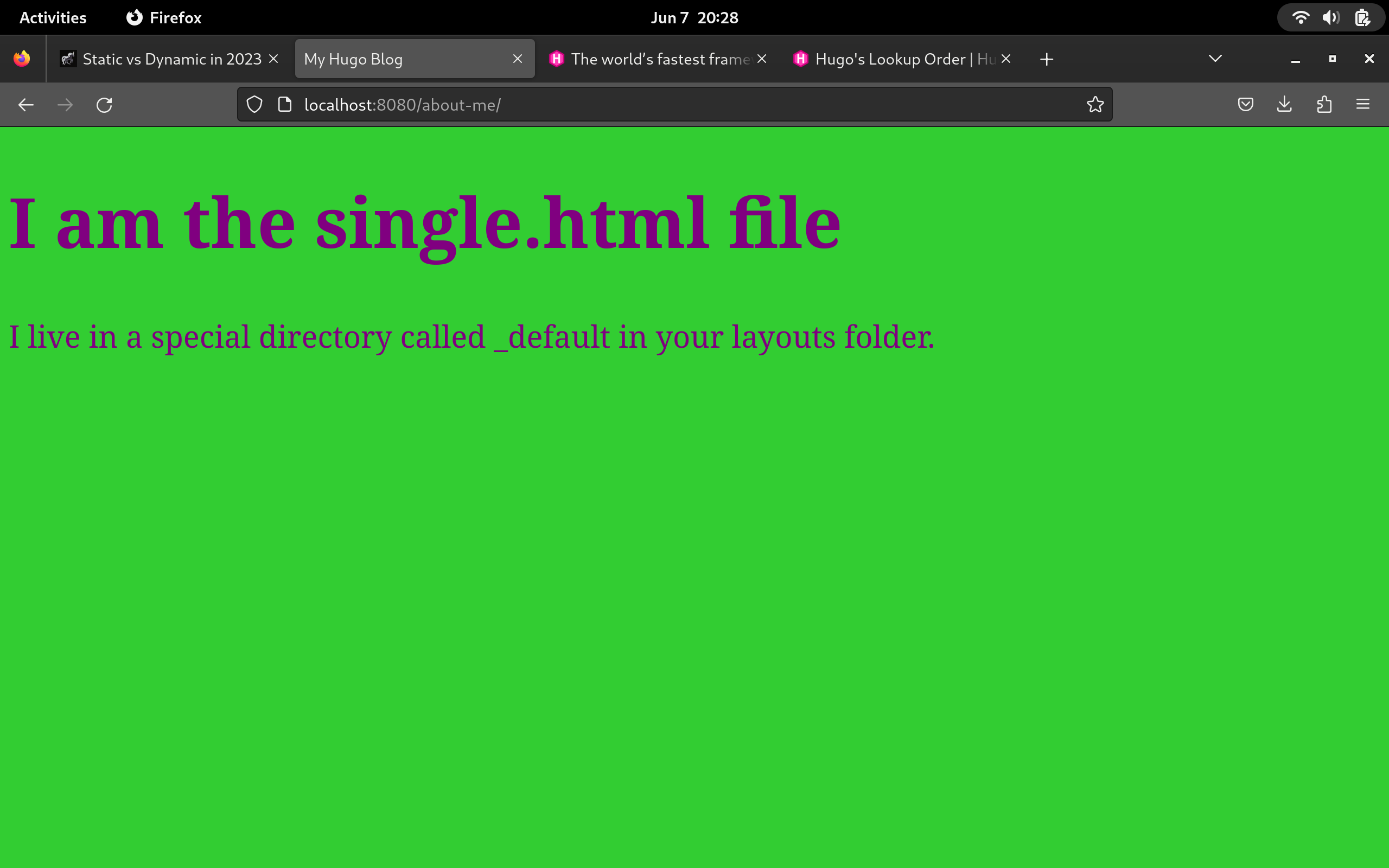Close the Static vs Dynamic in 2023 tab
This screenshot has width=1389, height=868.
[x=274, y=59]
